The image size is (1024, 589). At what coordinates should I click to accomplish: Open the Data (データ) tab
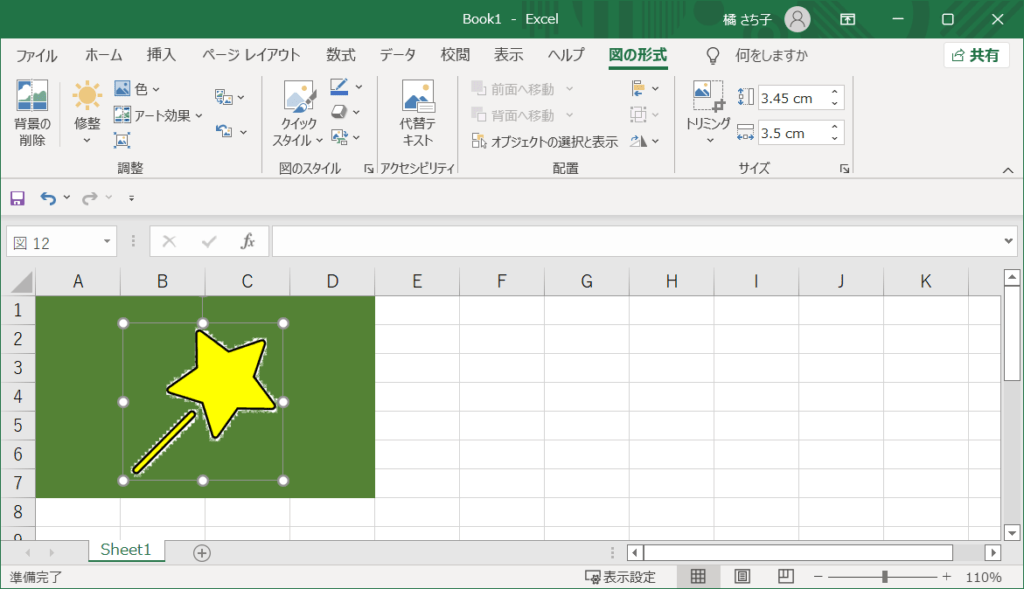click(x=398, y=55)
